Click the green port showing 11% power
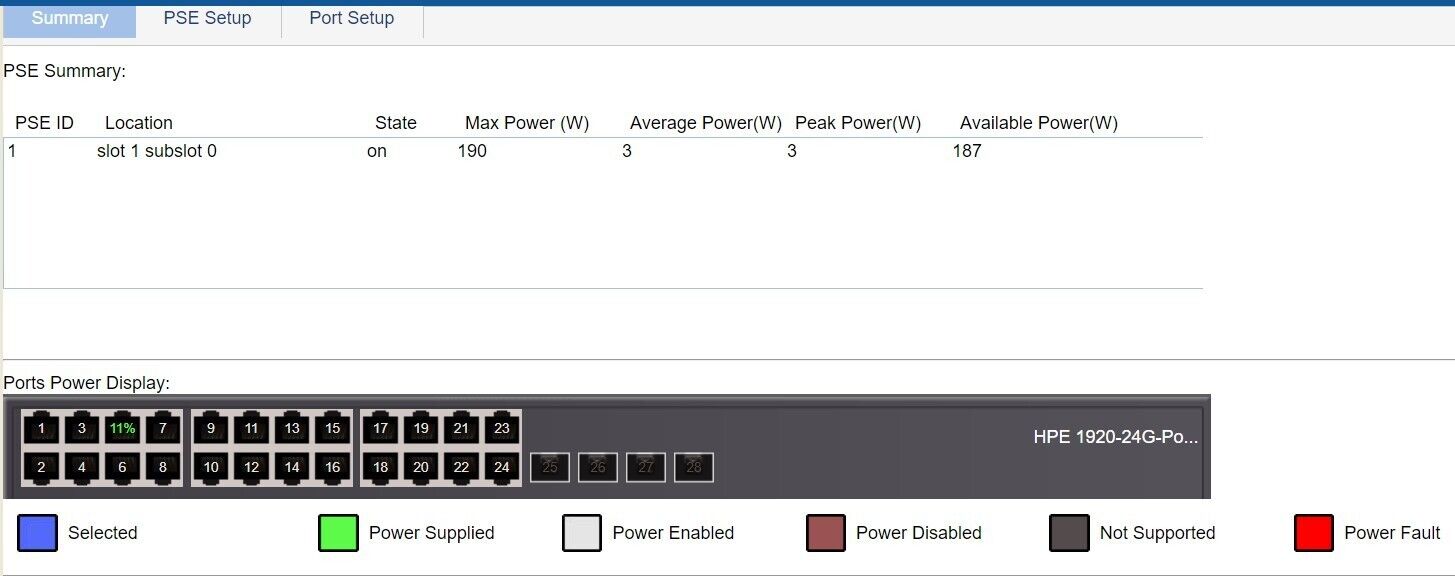The width and height of the screenshot is (1455, 576). point(120,428)
